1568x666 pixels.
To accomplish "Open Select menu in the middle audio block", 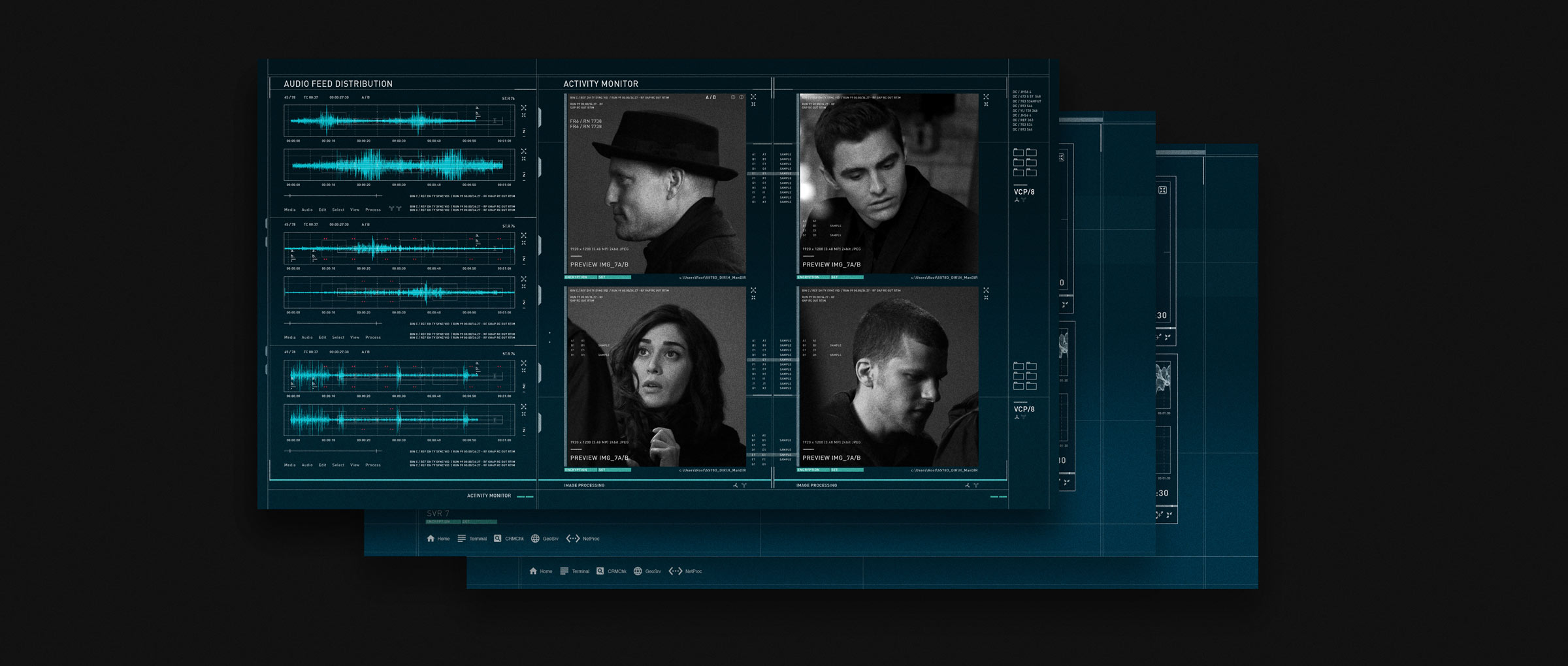I will click(338, 338).
